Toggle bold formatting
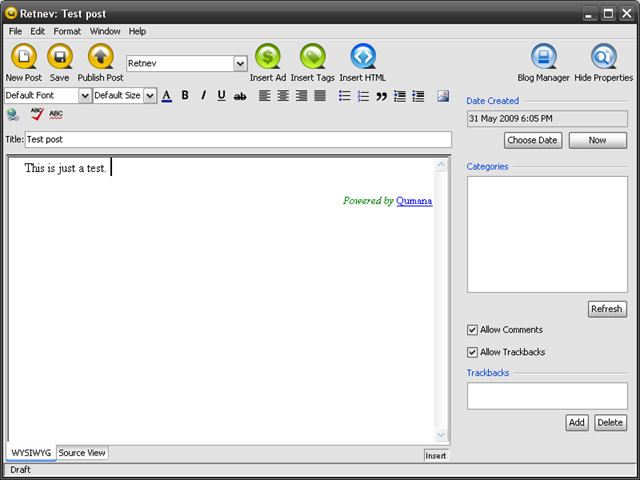640x480 pixels. pos(185,96)
